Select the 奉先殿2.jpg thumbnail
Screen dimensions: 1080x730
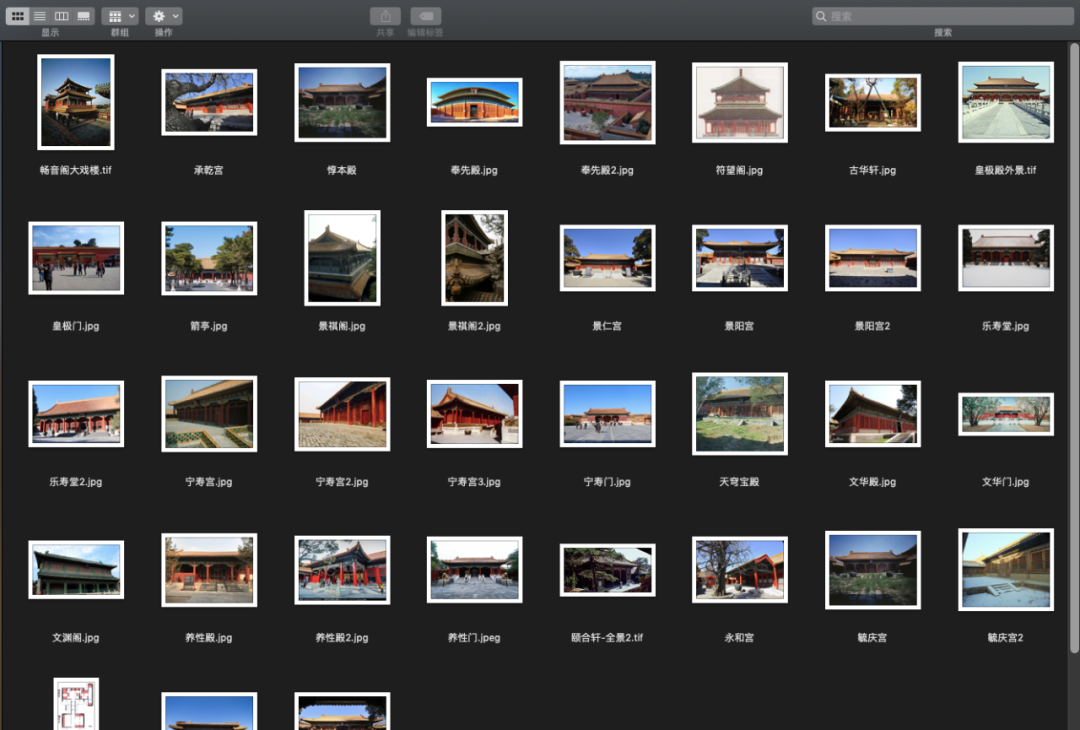(x=608, y=102)
